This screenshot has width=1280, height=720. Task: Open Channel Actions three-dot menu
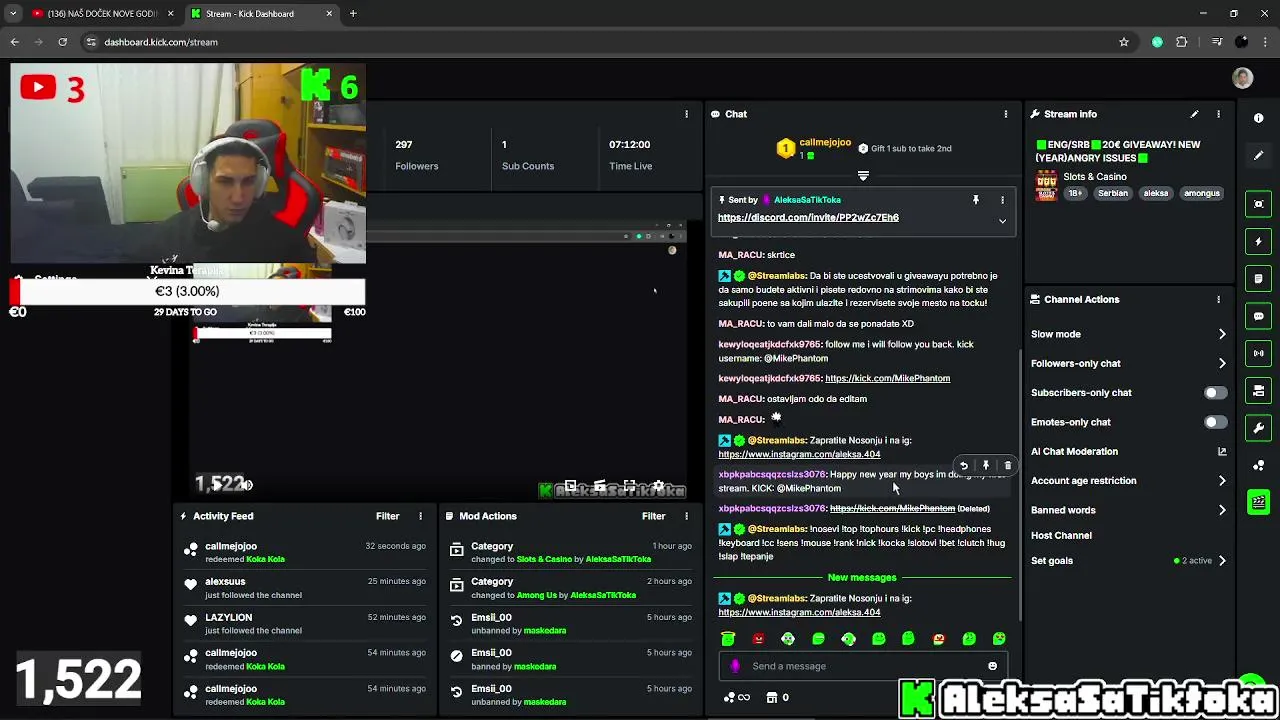(1218, 299)
